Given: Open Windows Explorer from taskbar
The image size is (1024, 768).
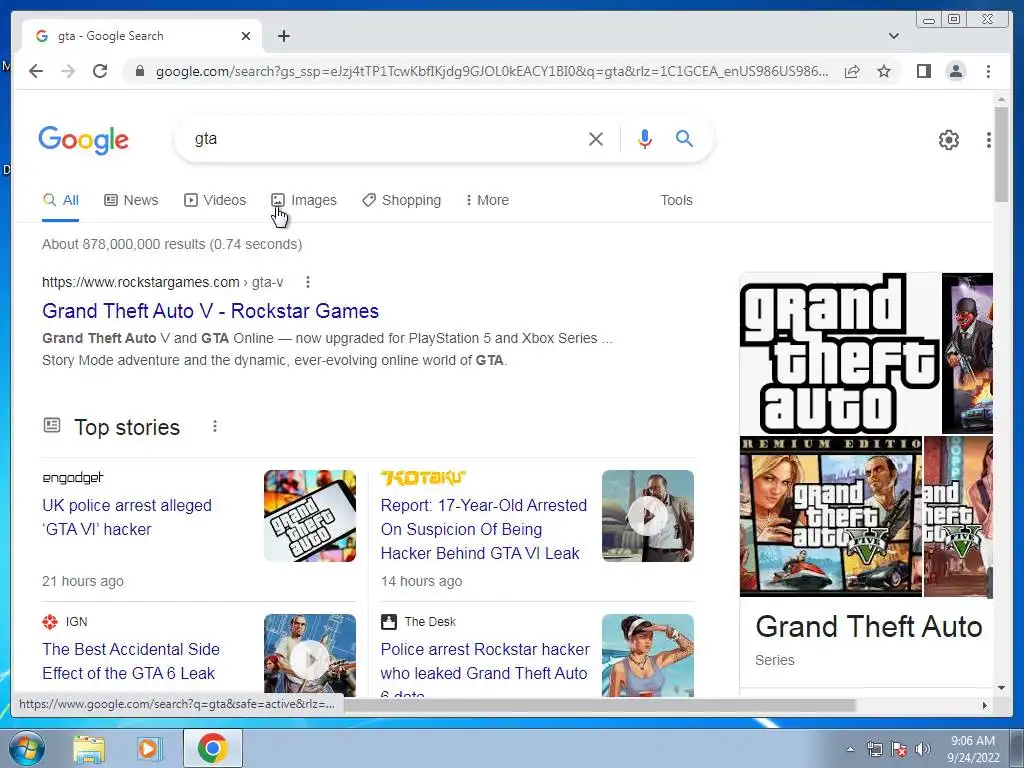Looking at the screenshot, I should [x=89, y=749].
